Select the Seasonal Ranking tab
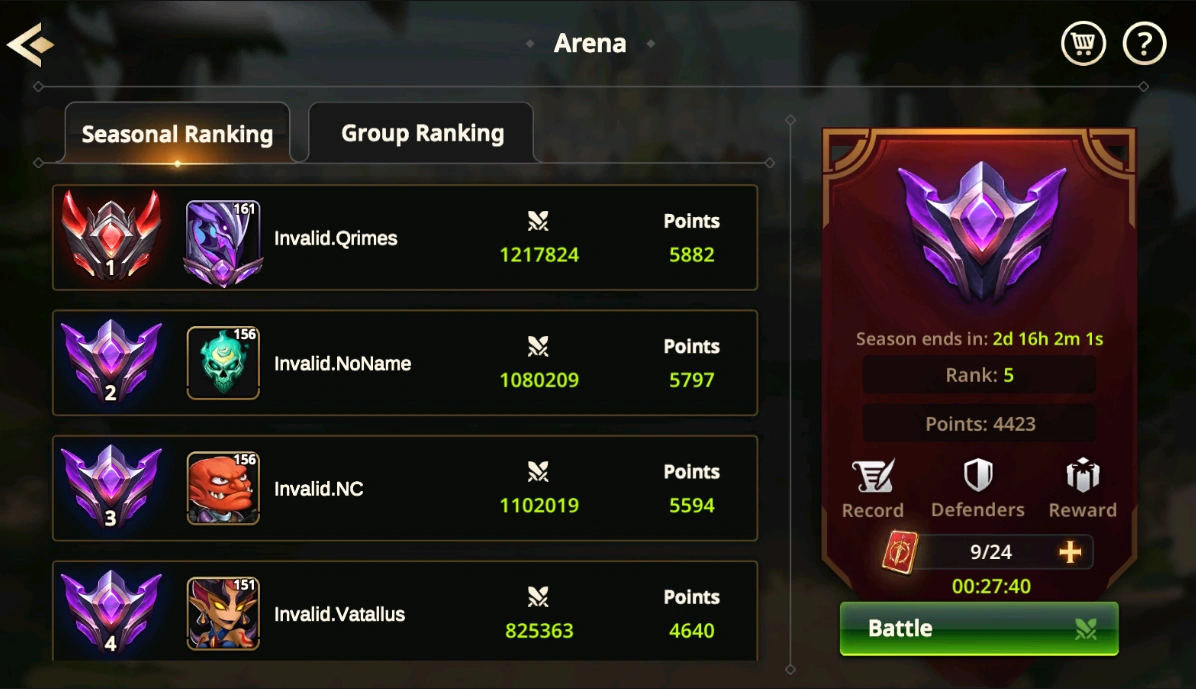1196x689 pixels. point(177,134)
